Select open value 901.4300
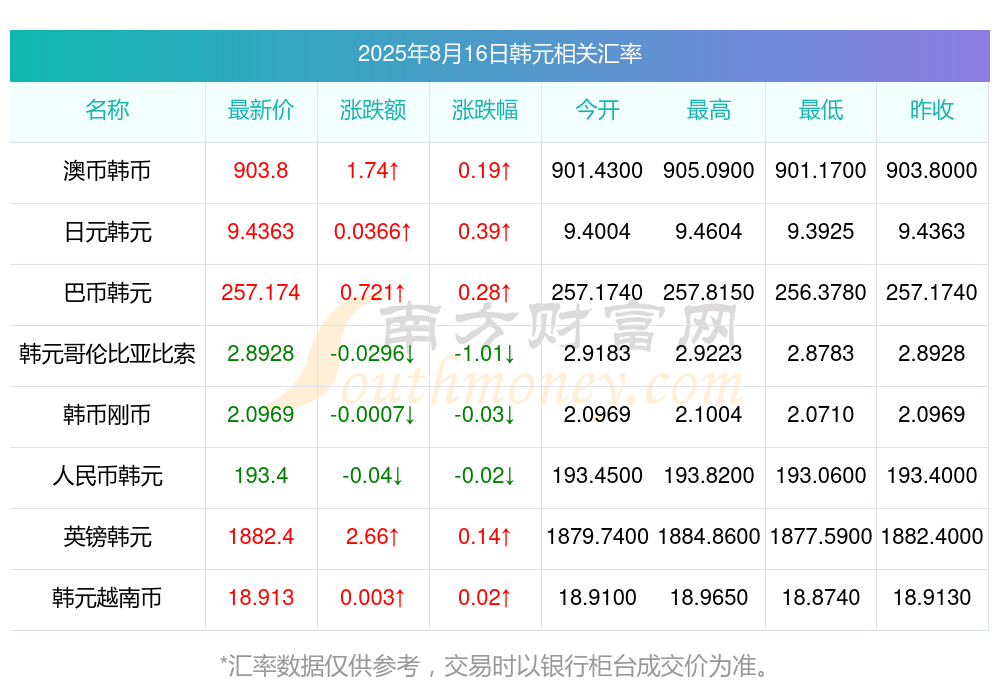The width and height of the screenshot is (1000, 698). [x=597, y=170]
